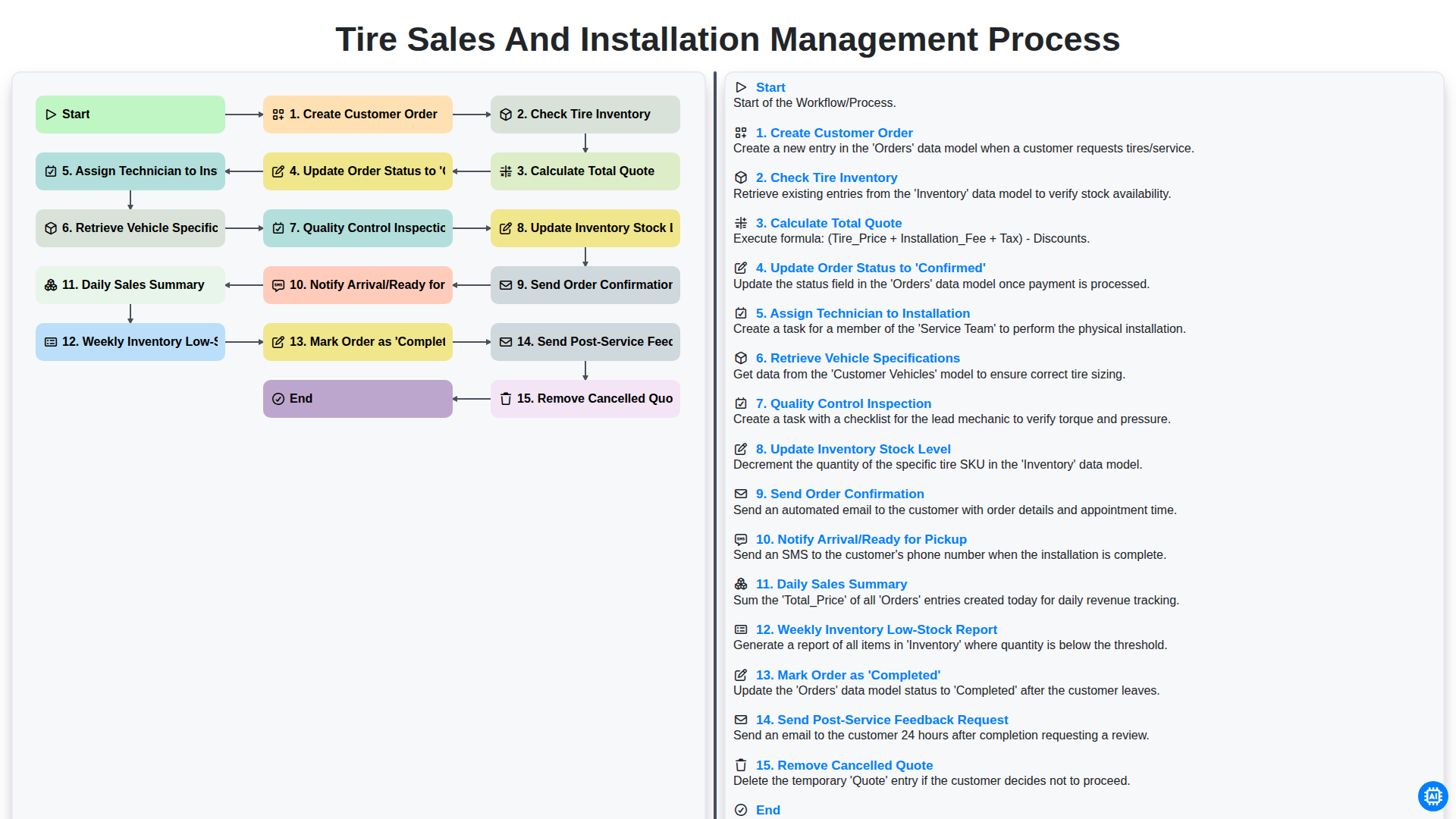Open the 1. Create Customer Order link
Viewport: 1456px width, 819px height.
(834, 133)
